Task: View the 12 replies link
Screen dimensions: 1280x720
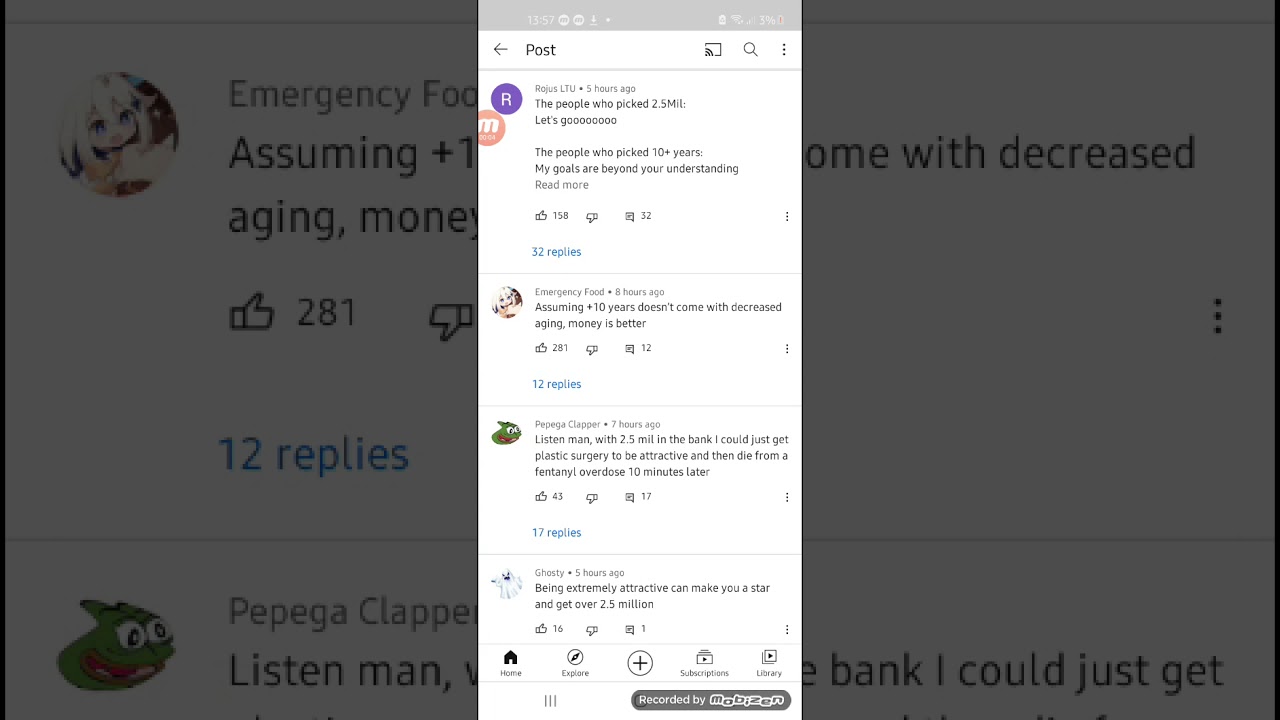Action: point(556,384)
